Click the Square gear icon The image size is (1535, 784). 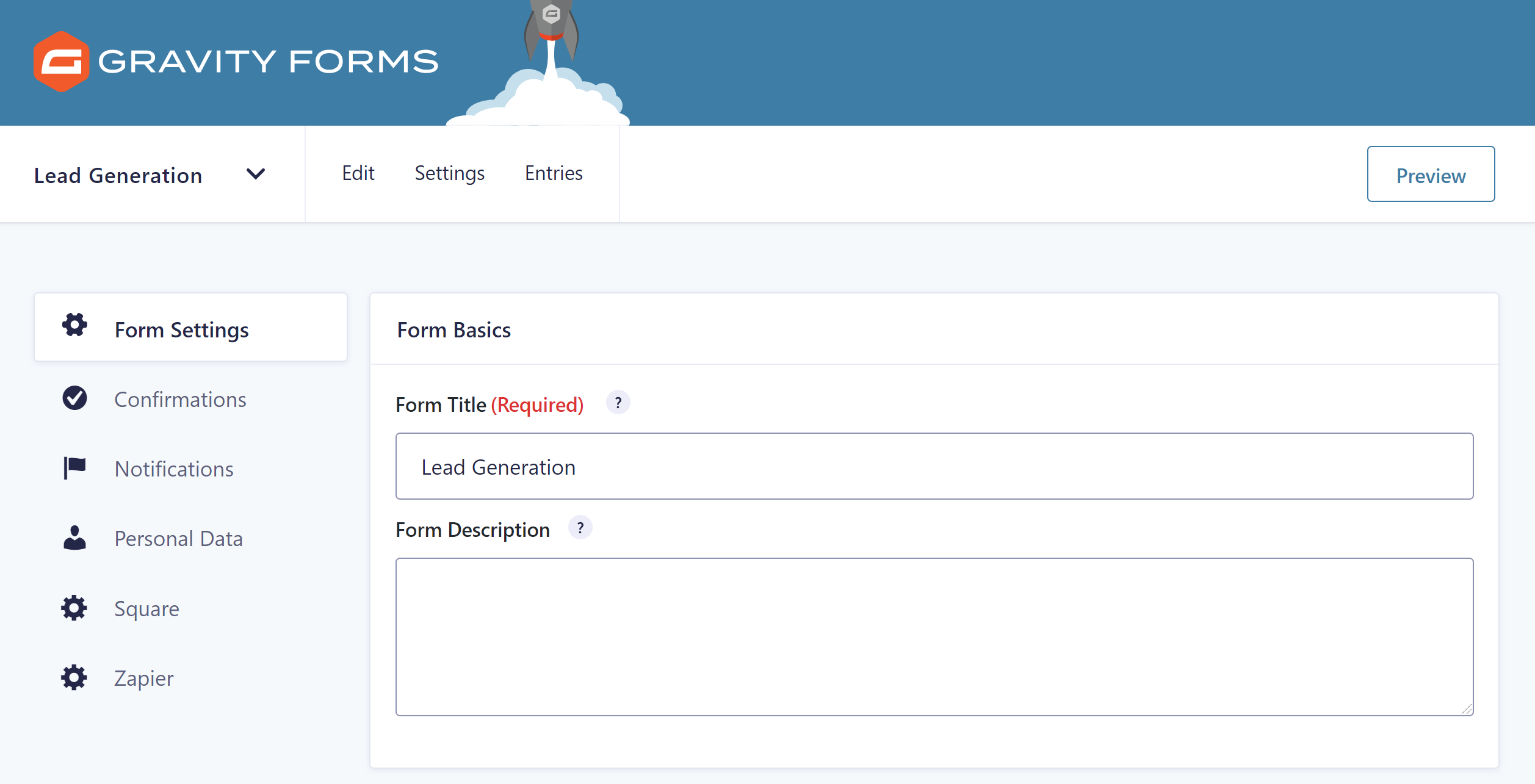pyautogui.click(x=74, y=608)
